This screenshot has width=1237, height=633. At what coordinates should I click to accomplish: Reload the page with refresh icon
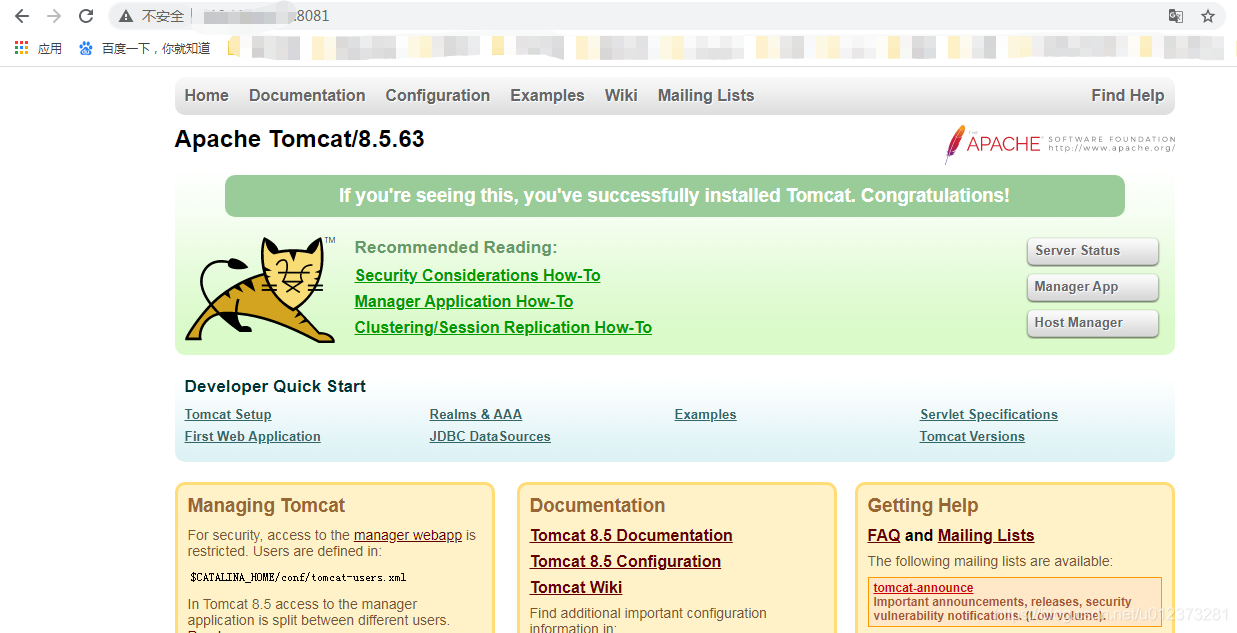pos(86,16)
